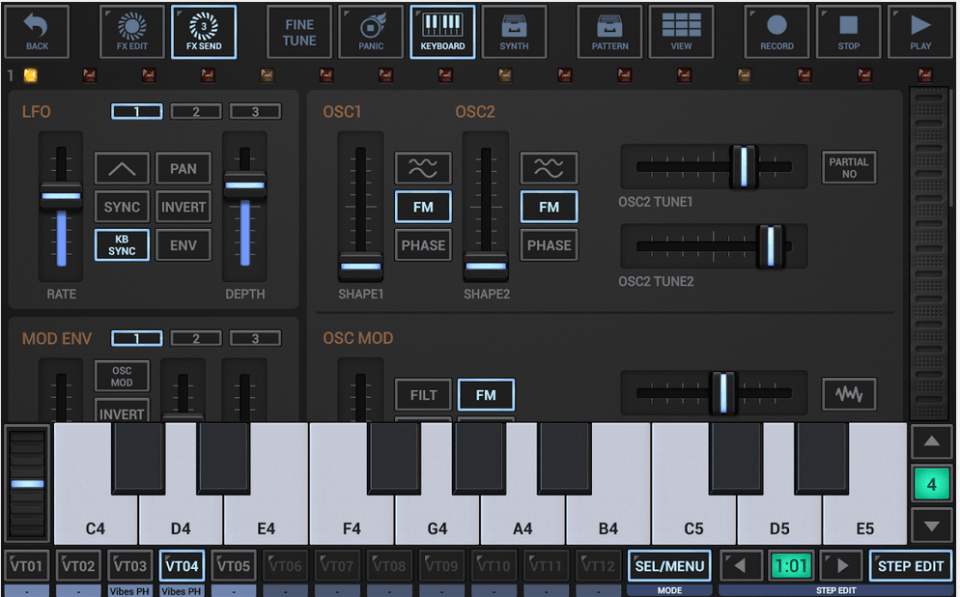Viewport: 960px width, 597px height.
Task: Switch to MOD ENV tab 2
Action: point(196,338)
